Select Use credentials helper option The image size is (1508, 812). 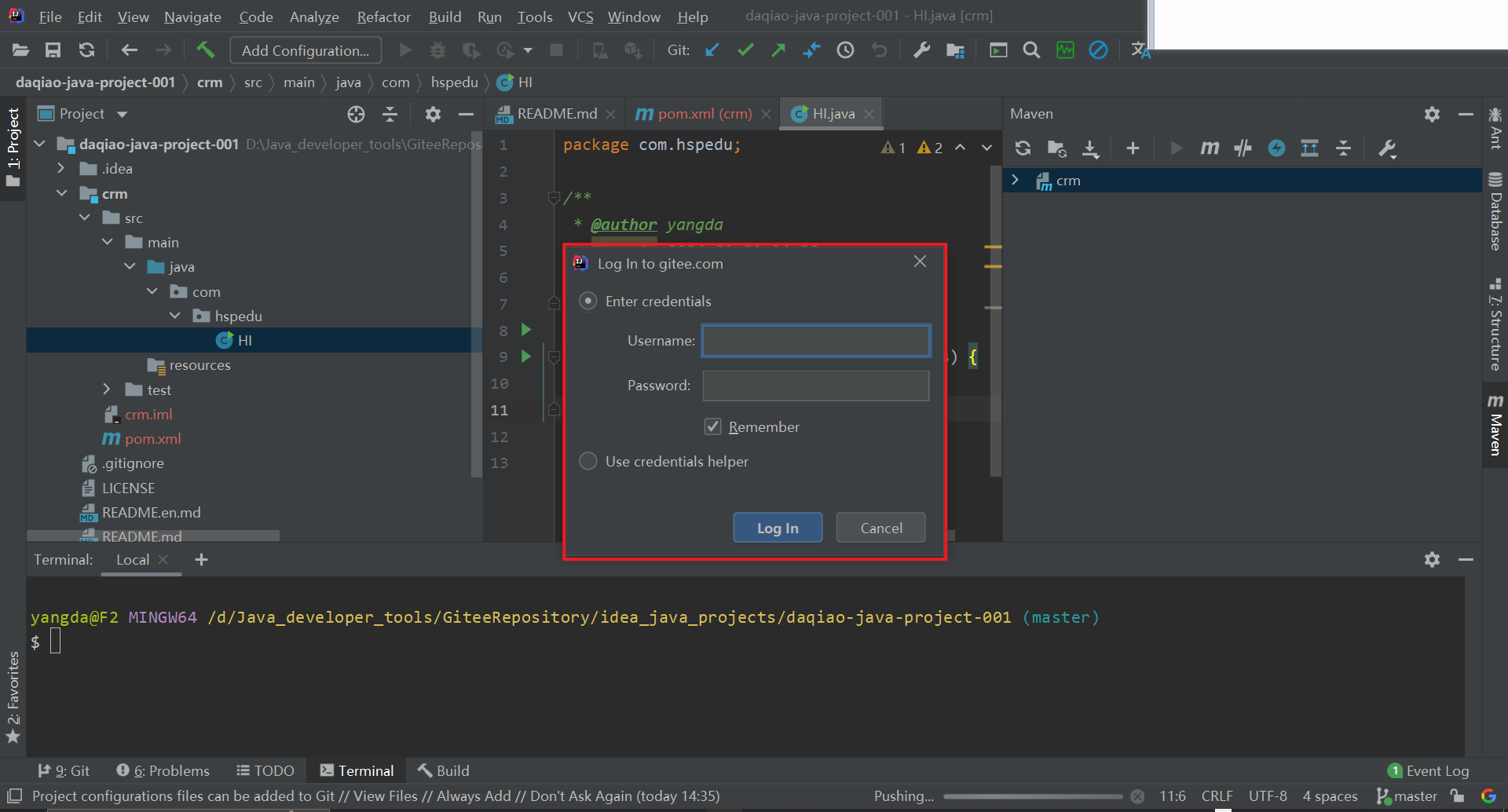pyautogui.click(x=587, y=462)
